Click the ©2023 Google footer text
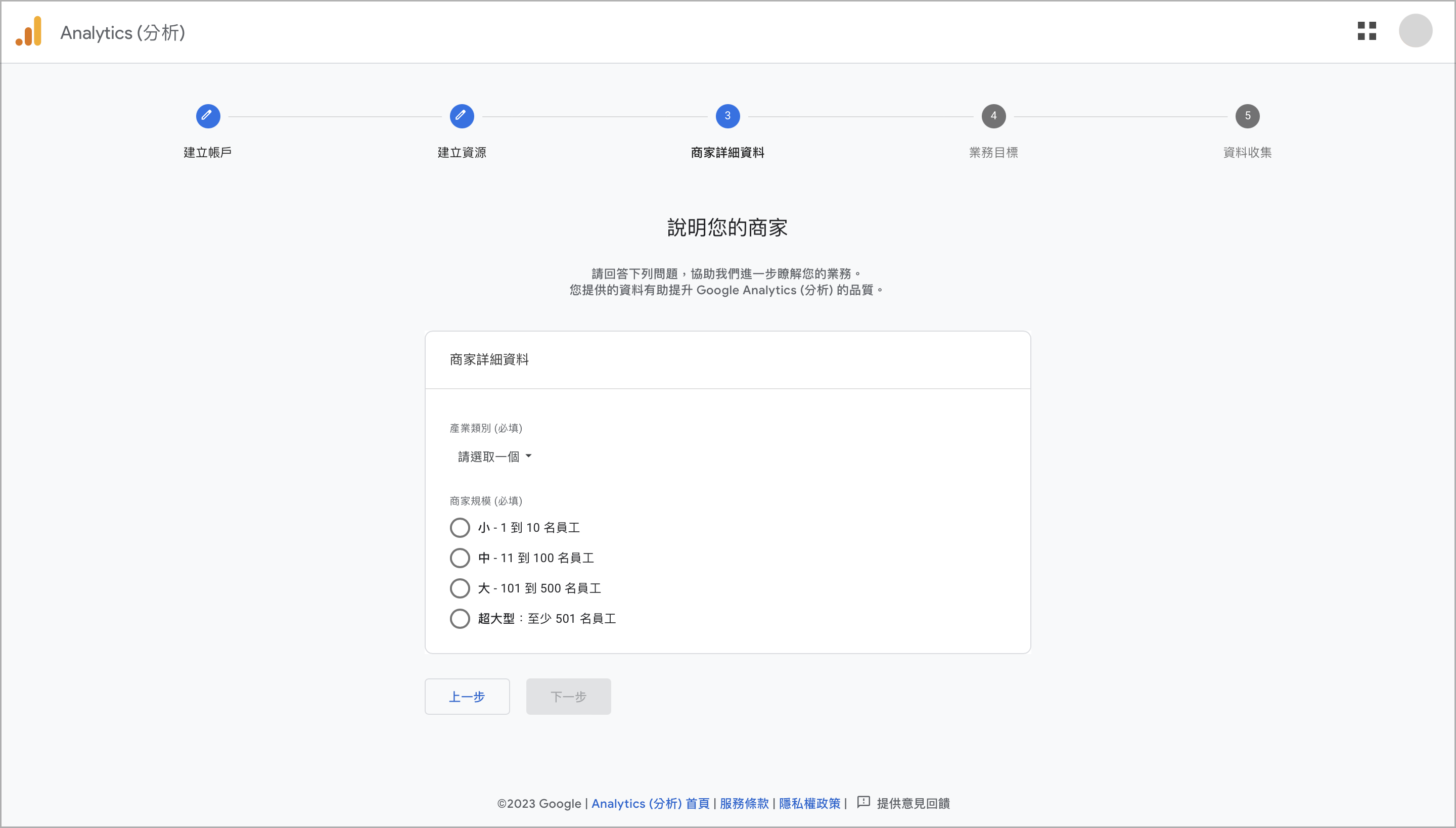Screen dimensions: 1456x828 538,804
